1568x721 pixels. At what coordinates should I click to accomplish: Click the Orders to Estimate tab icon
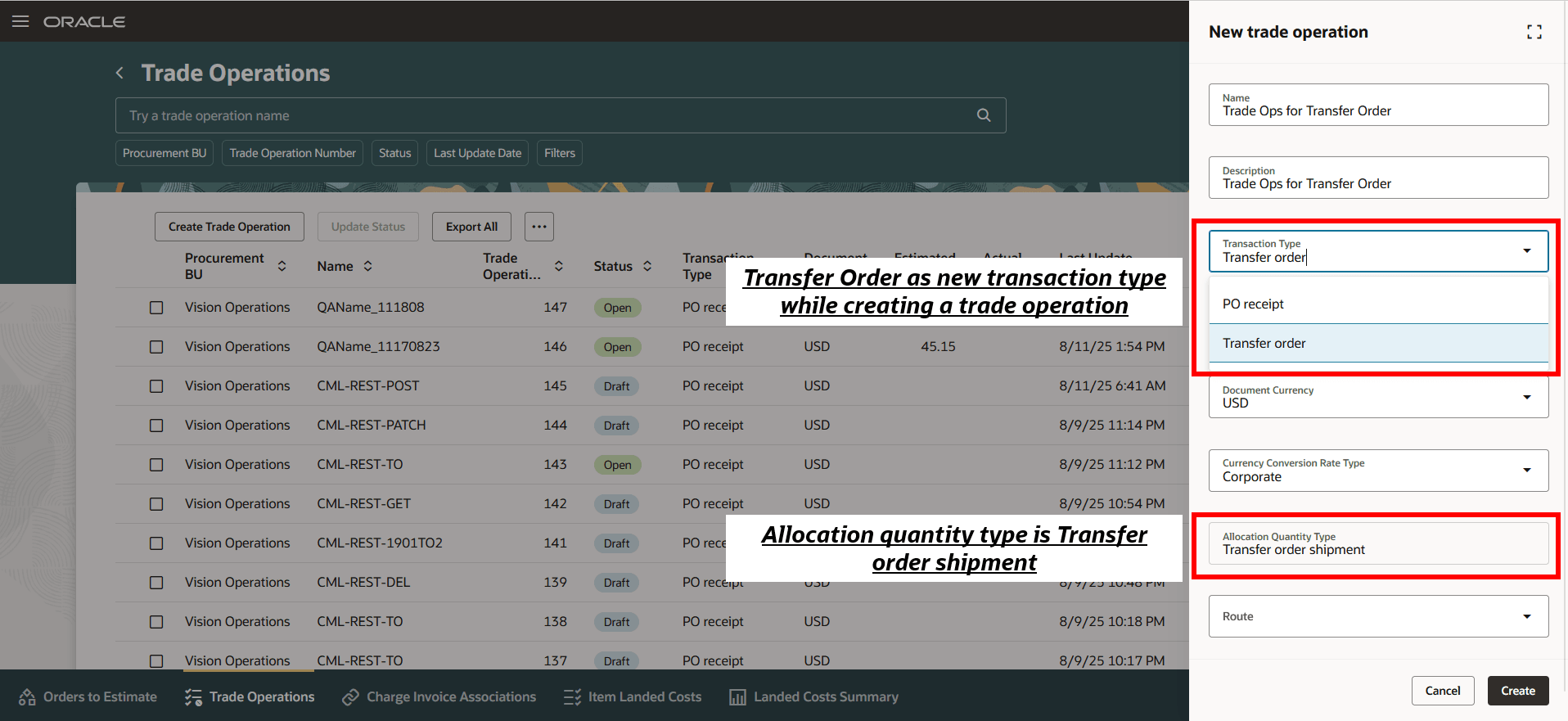[x=27, y=697]
